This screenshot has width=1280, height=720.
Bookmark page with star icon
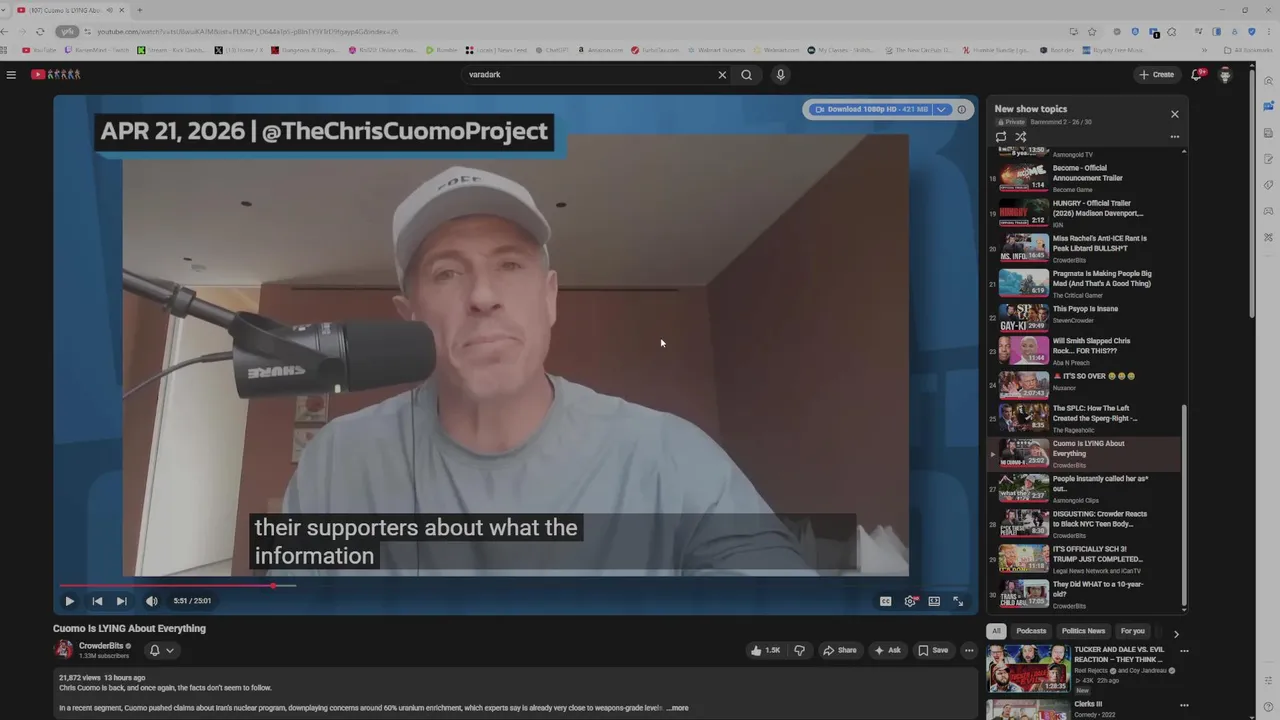[x=1092, y=31]
